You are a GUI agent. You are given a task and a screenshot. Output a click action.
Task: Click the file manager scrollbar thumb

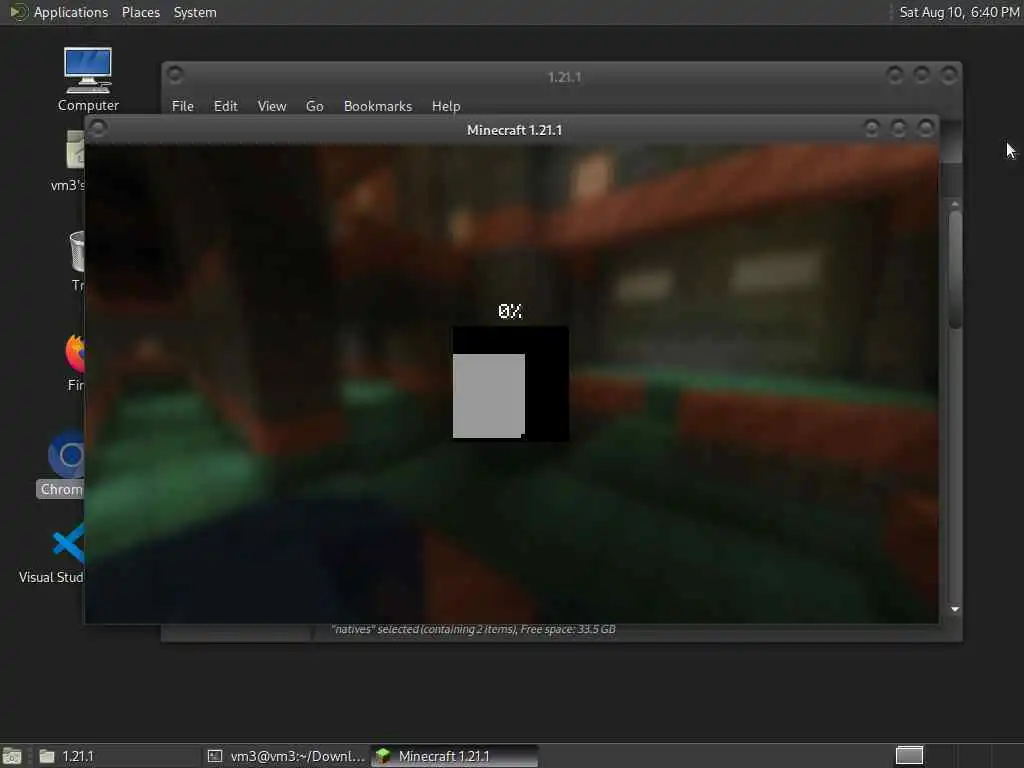pos(955,269)
